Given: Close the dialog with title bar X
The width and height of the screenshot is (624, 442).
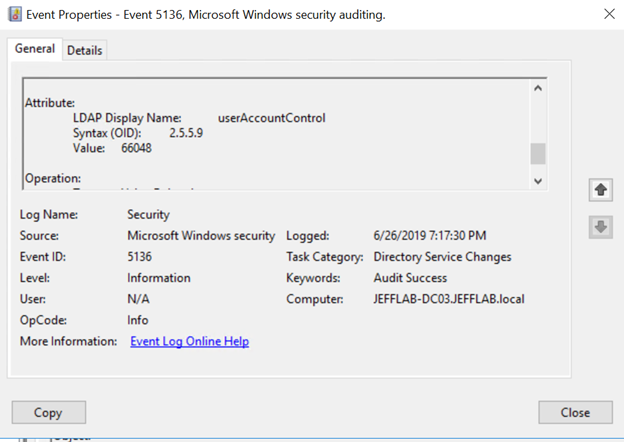Looking at the screenshot, I should pos(609,14).
